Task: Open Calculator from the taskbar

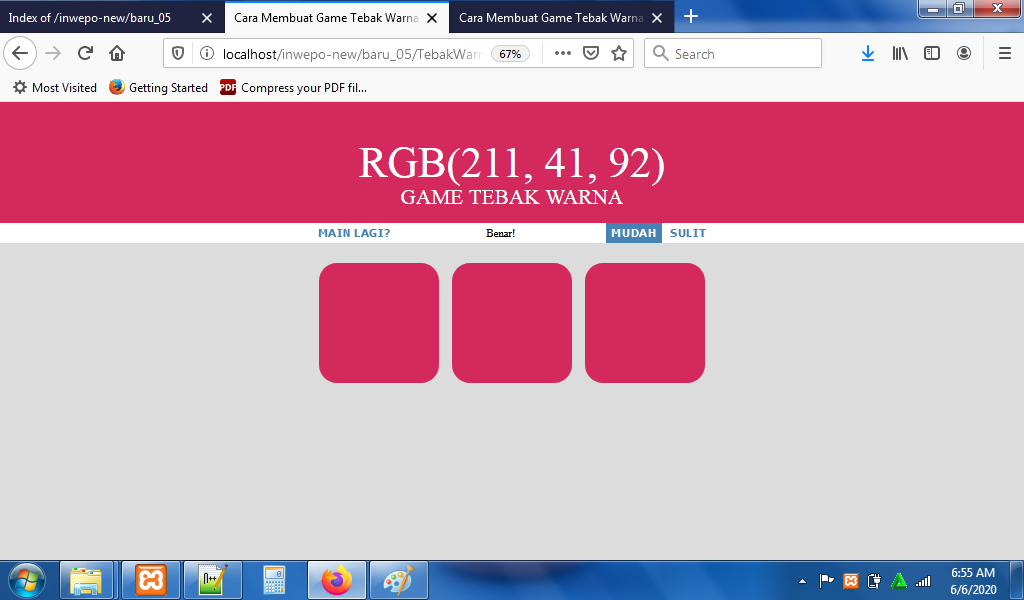Action: (x=274, y=580)
